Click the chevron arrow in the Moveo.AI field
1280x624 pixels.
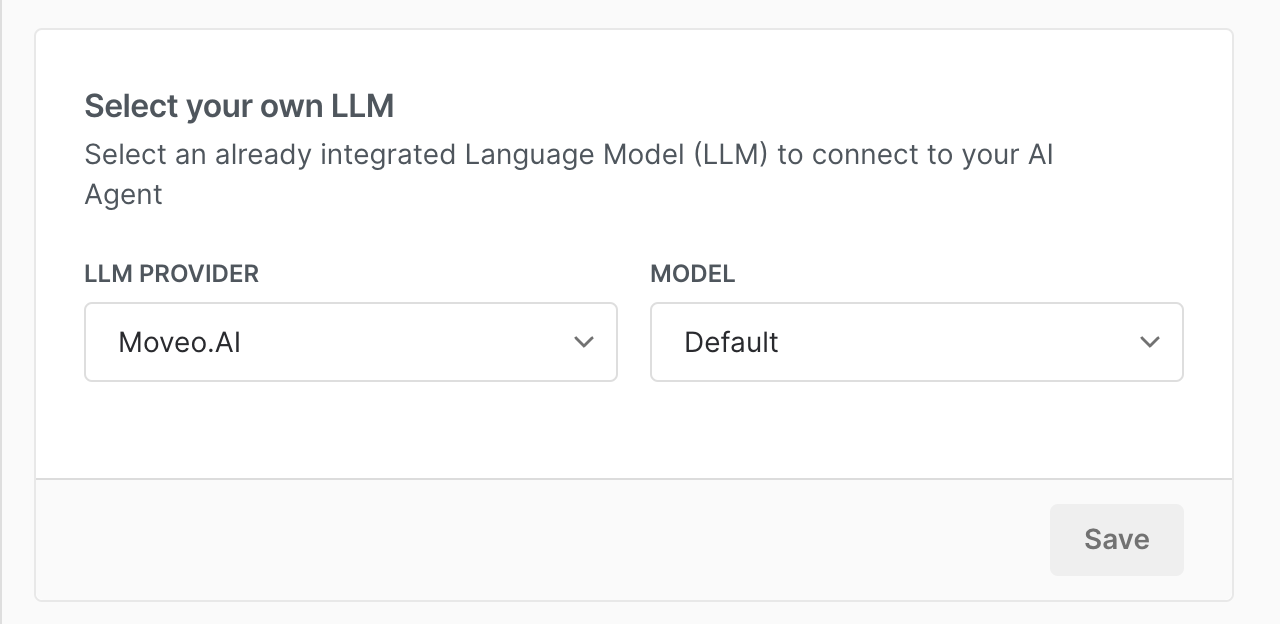tap(584, 342)
